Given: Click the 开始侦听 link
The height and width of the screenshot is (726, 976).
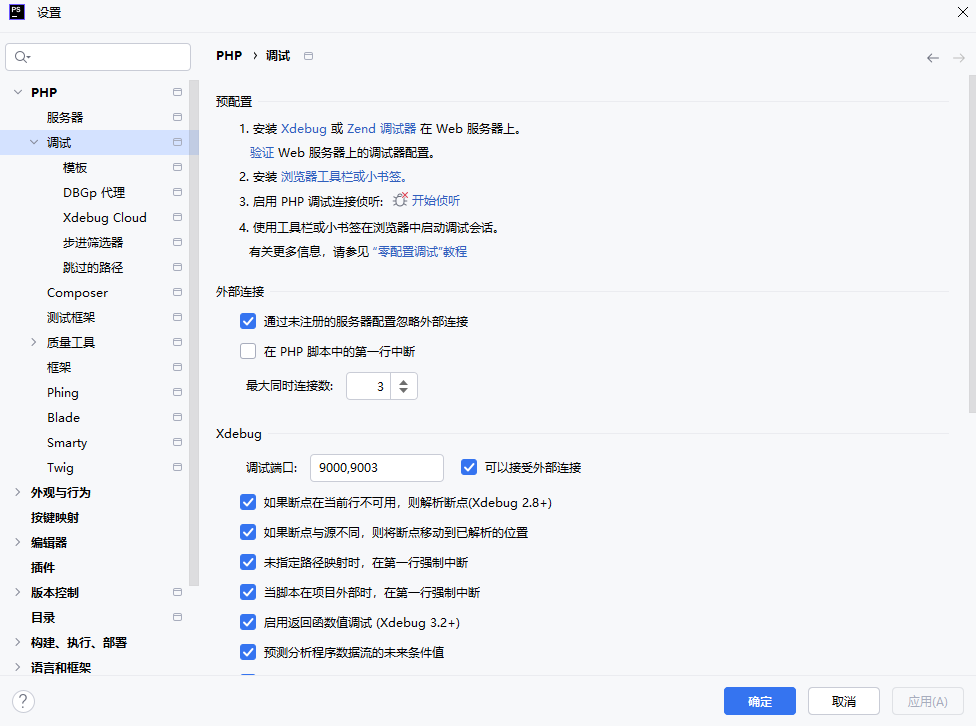Looking at the screenshot, I should pyautogui.click(x=436, y=200).
